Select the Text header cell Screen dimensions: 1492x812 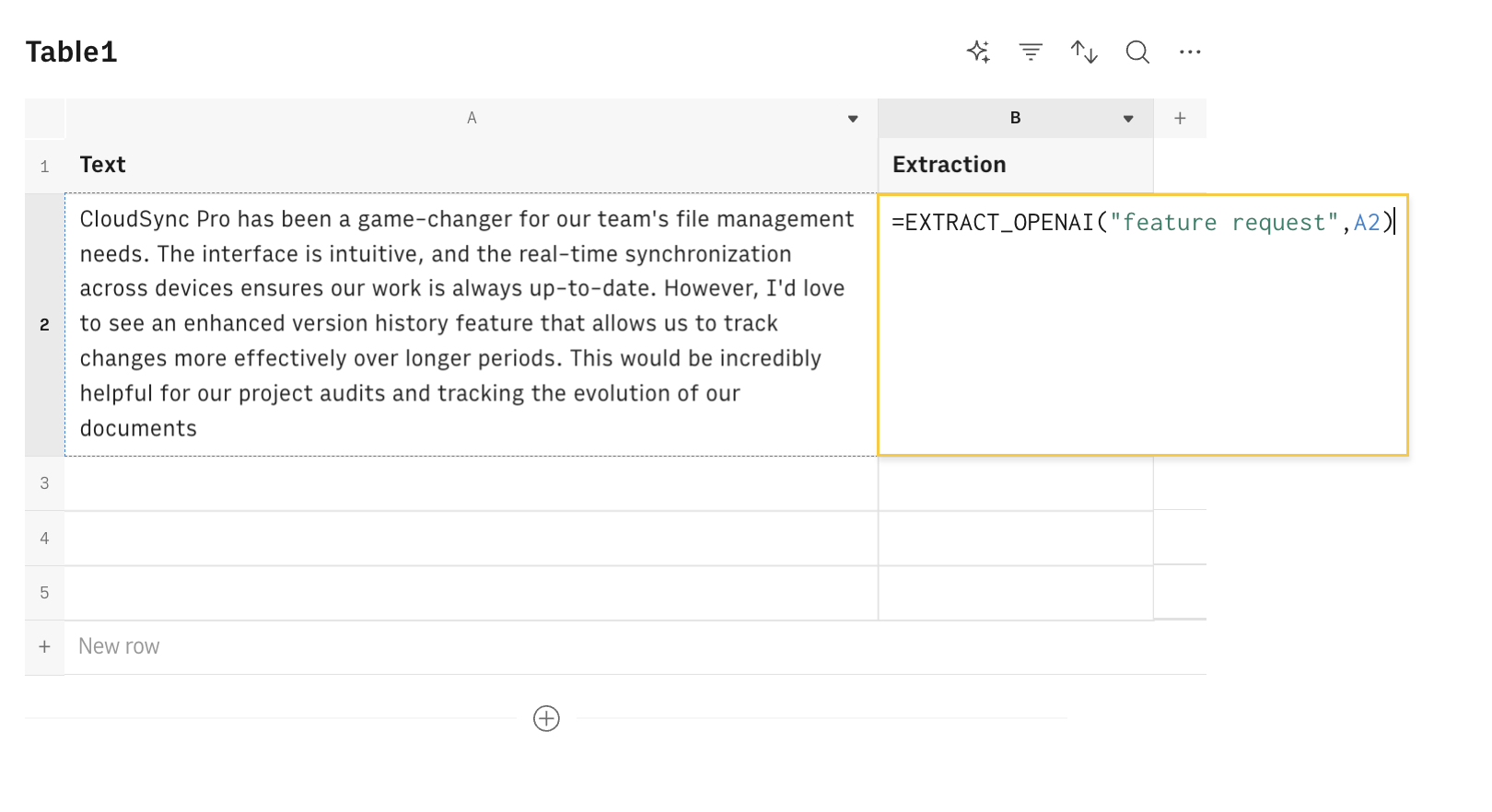472,165
